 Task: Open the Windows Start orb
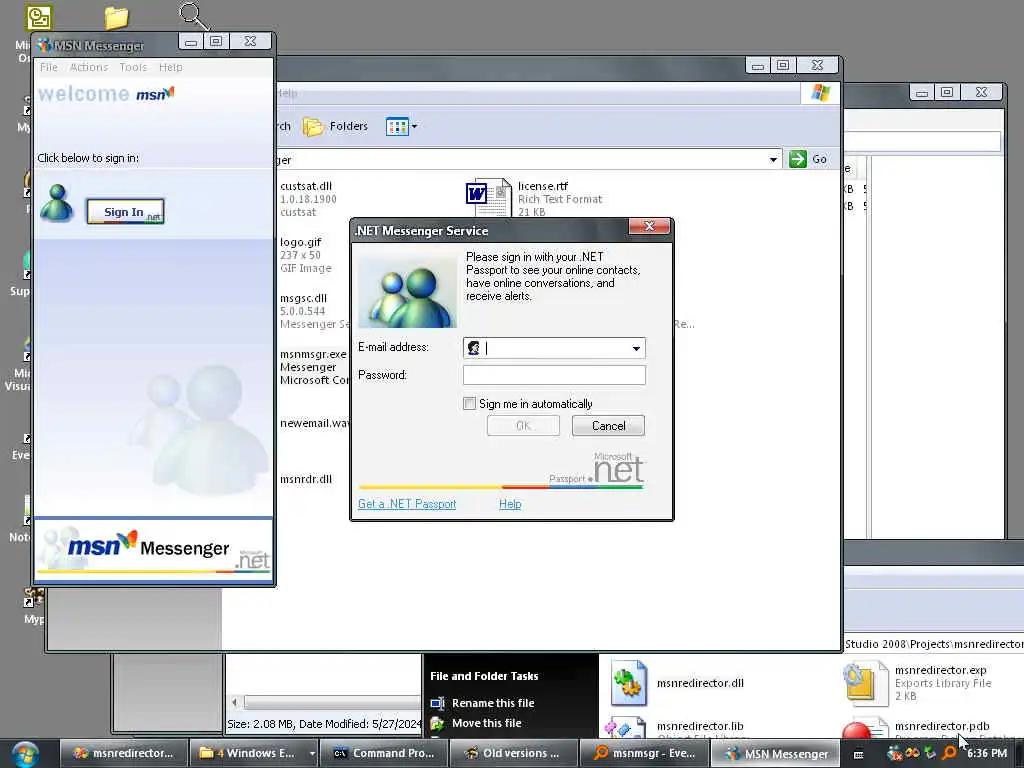[25, 754]
